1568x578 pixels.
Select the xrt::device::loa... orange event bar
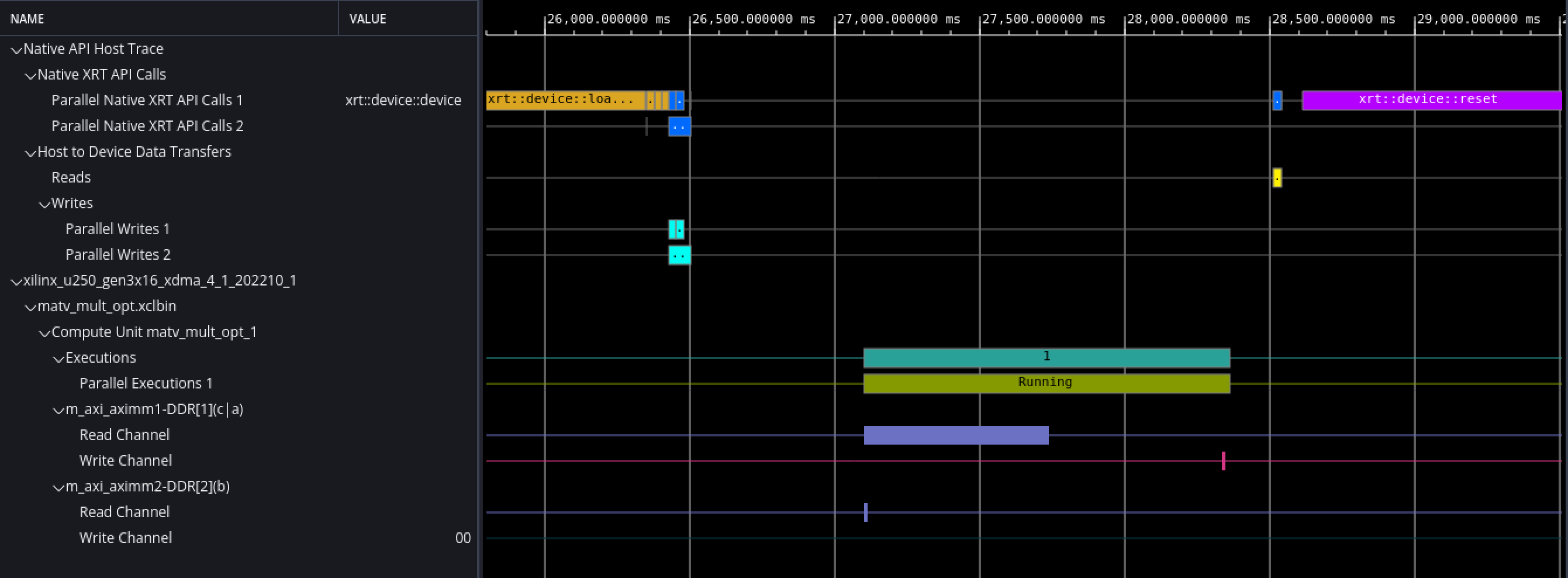[x=565, y=100]
